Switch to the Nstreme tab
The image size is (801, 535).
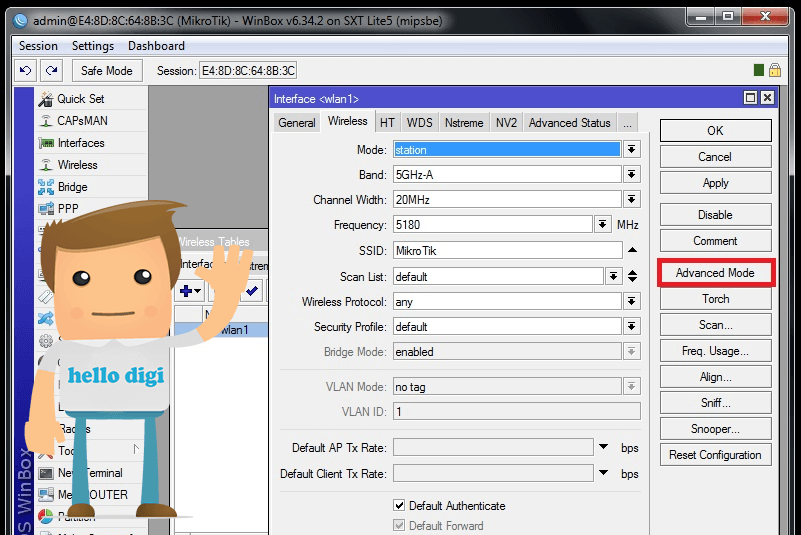point(464,123)
